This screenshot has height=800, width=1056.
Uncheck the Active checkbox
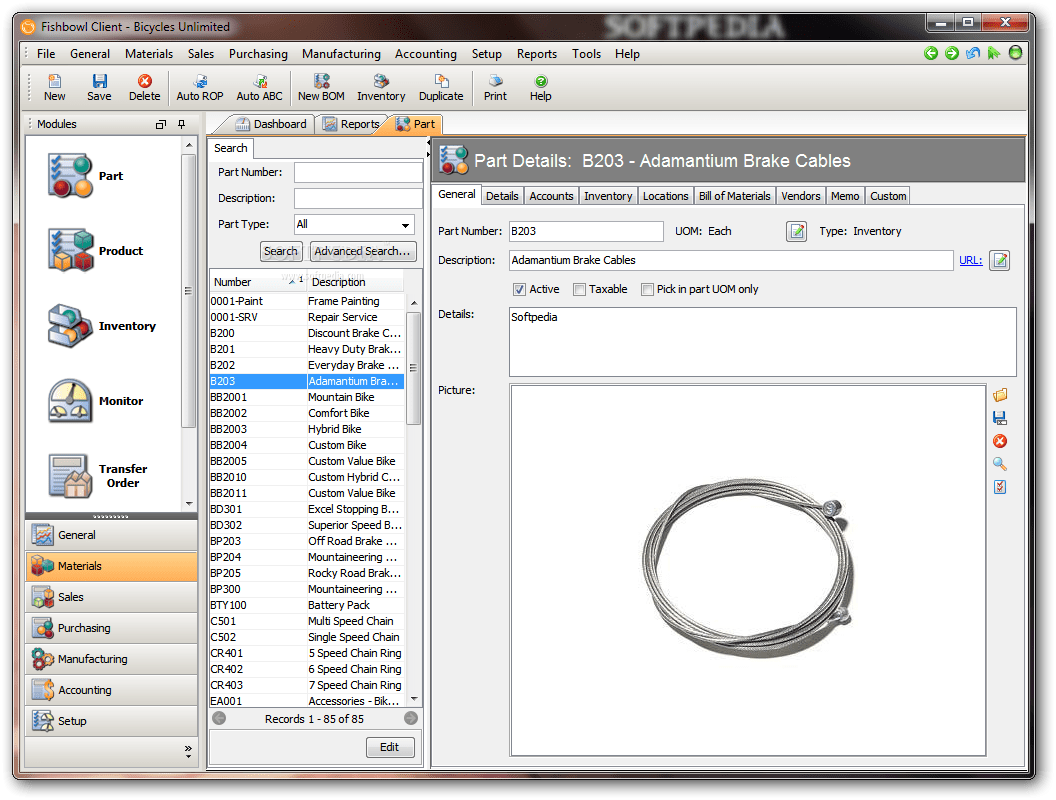point(519,288)
